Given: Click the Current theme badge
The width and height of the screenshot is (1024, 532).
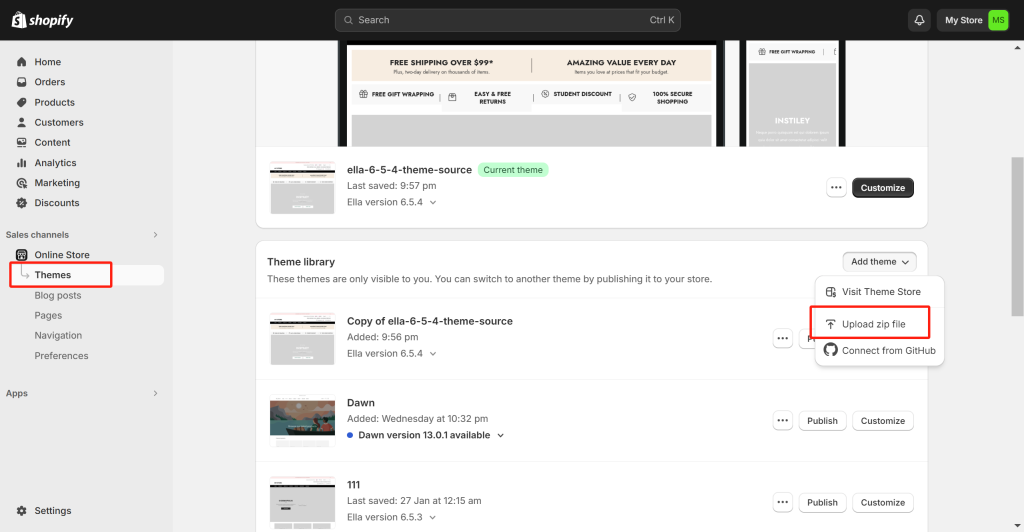Looking at the screenshot, I should click(513, 170).
